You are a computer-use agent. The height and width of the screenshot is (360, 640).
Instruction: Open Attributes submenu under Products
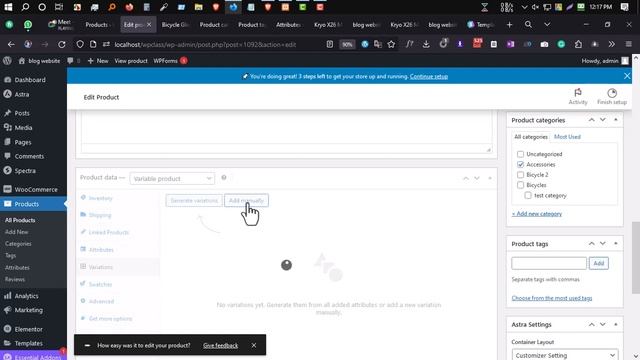point(17,268)
